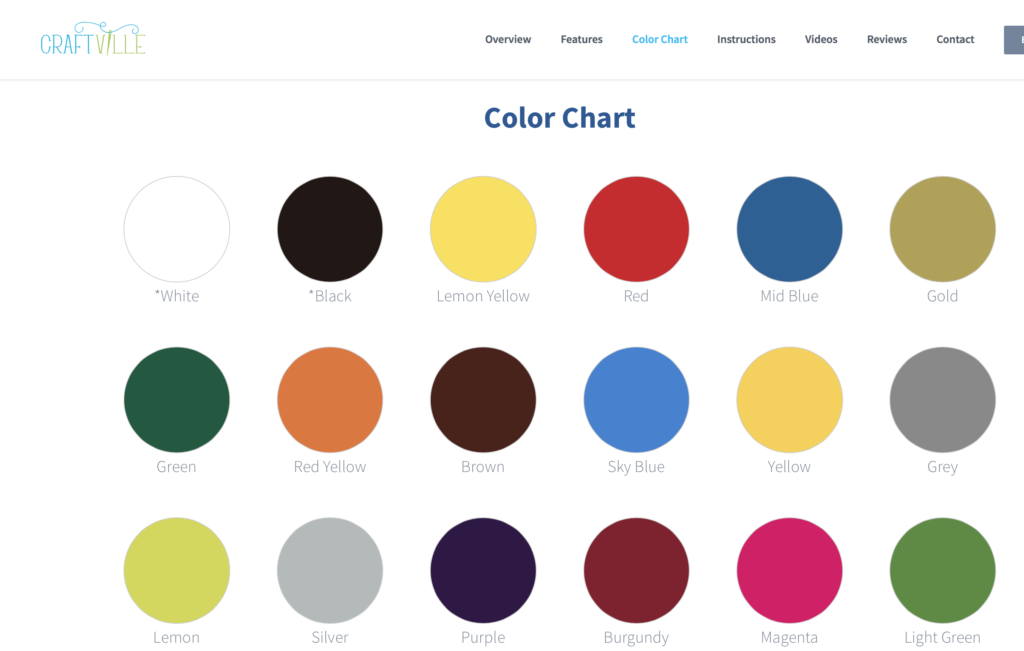Click the "Light Green" label

(x=942, y=638)
